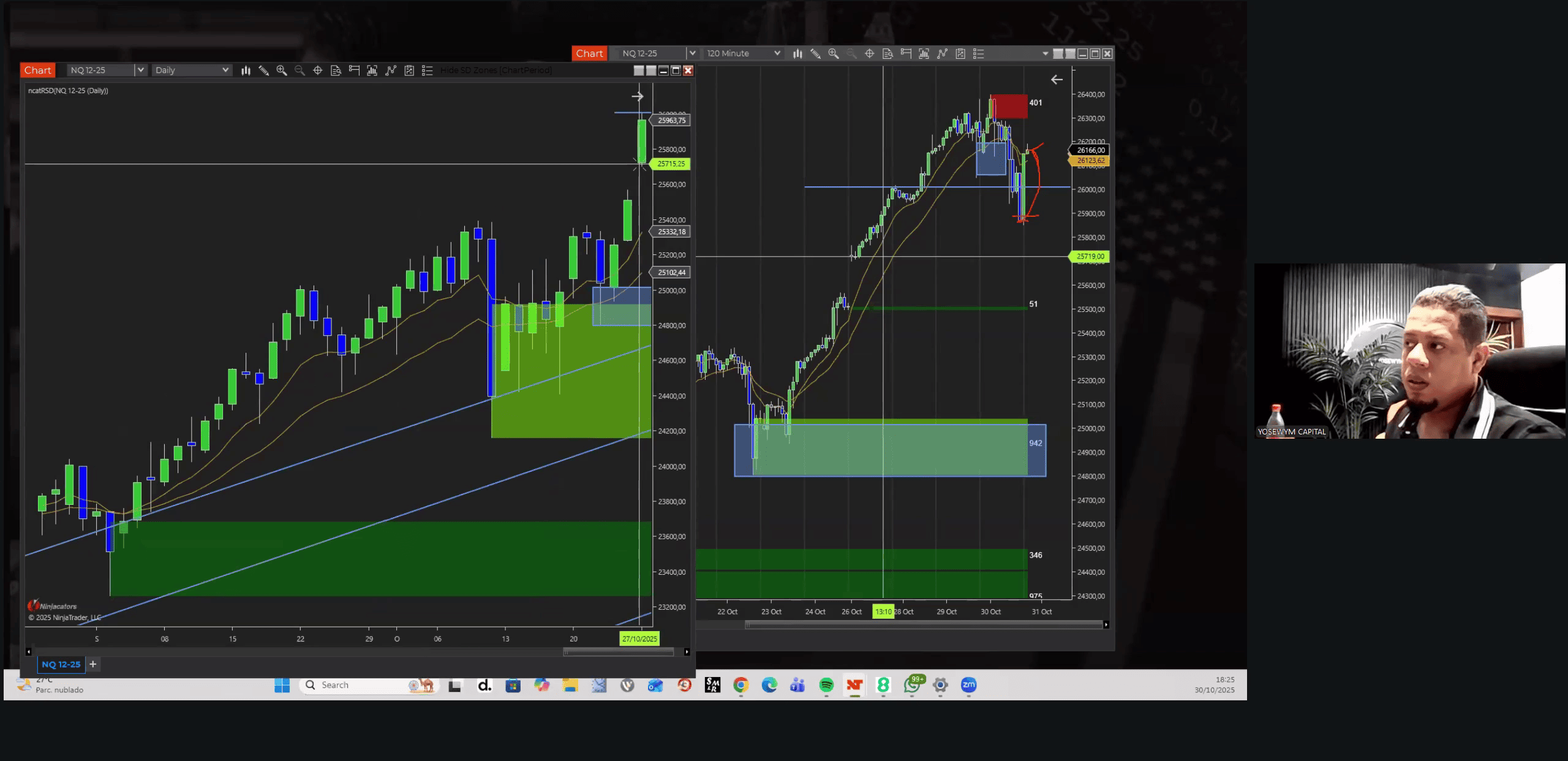Viewport: 1568px width, 761px height.
Task: Select drawing tools pencil in Daily chart
Action: point(263,70)
